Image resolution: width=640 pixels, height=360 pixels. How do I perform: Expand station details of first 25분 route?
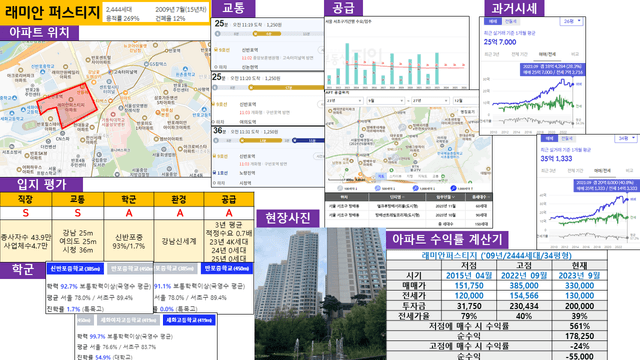tap(321, 50)
